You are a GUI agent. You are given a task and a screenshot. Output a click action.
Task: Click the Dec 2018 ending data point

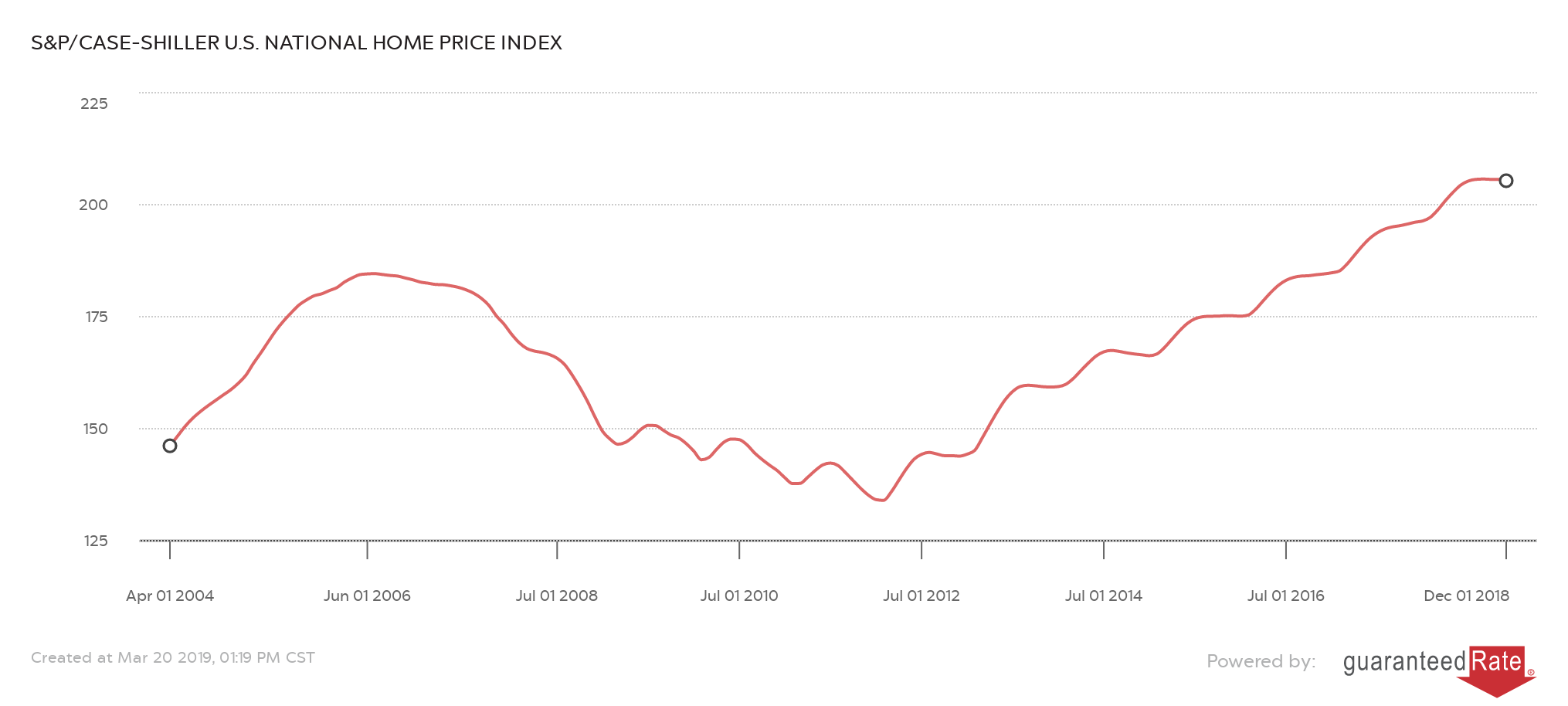click(x=1505, y=181)
